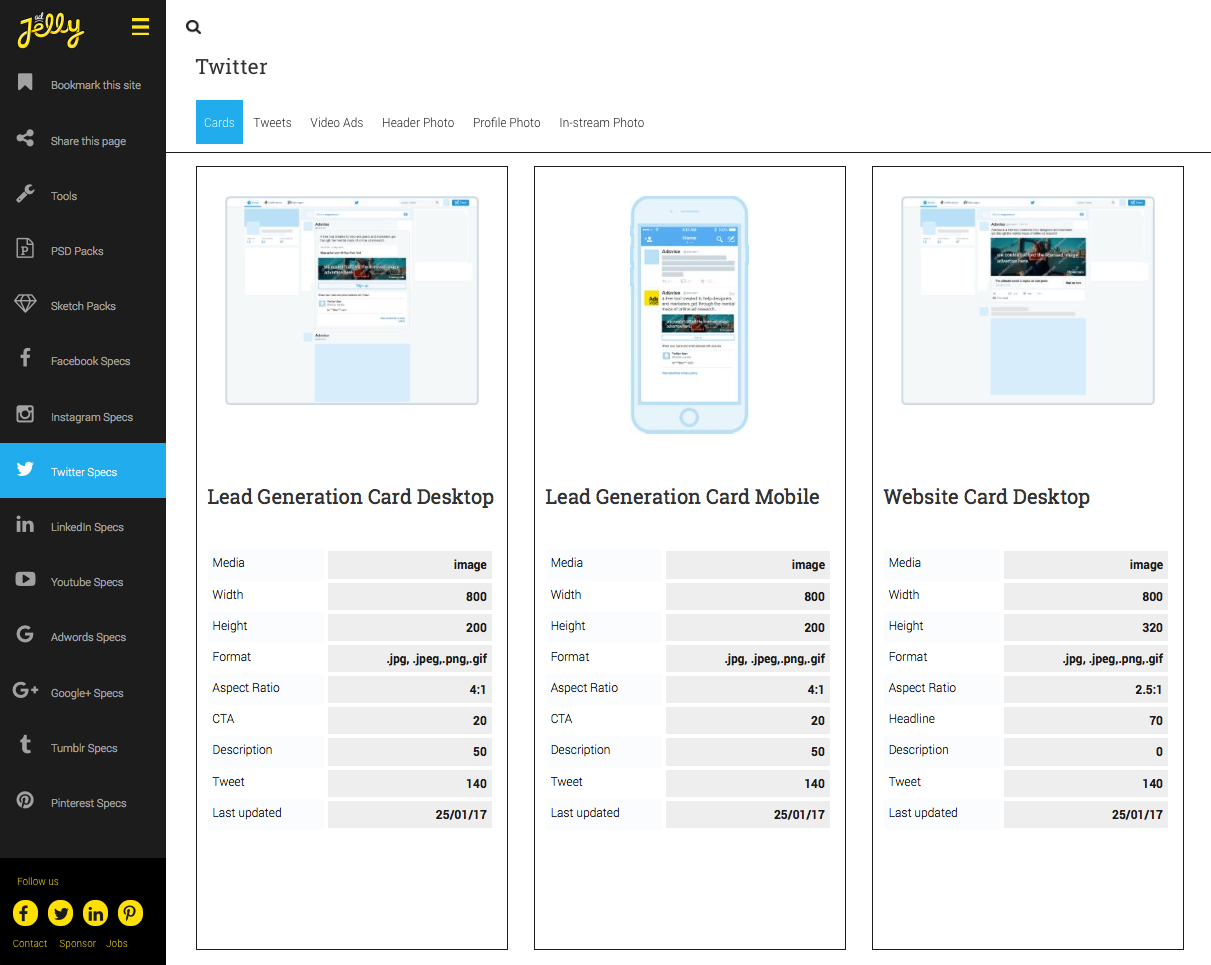Click the Sketch diamond icon

click(26, 304)
